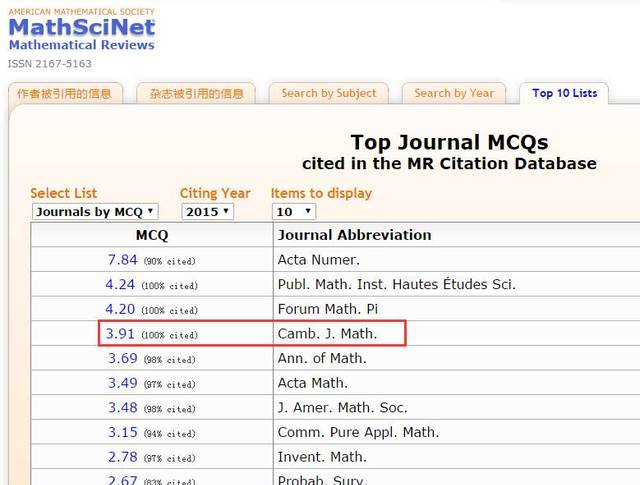Open the 作者被引用的信息 tab
The width and height of the screenshot is (640, 485).
[x=64, y=93]
